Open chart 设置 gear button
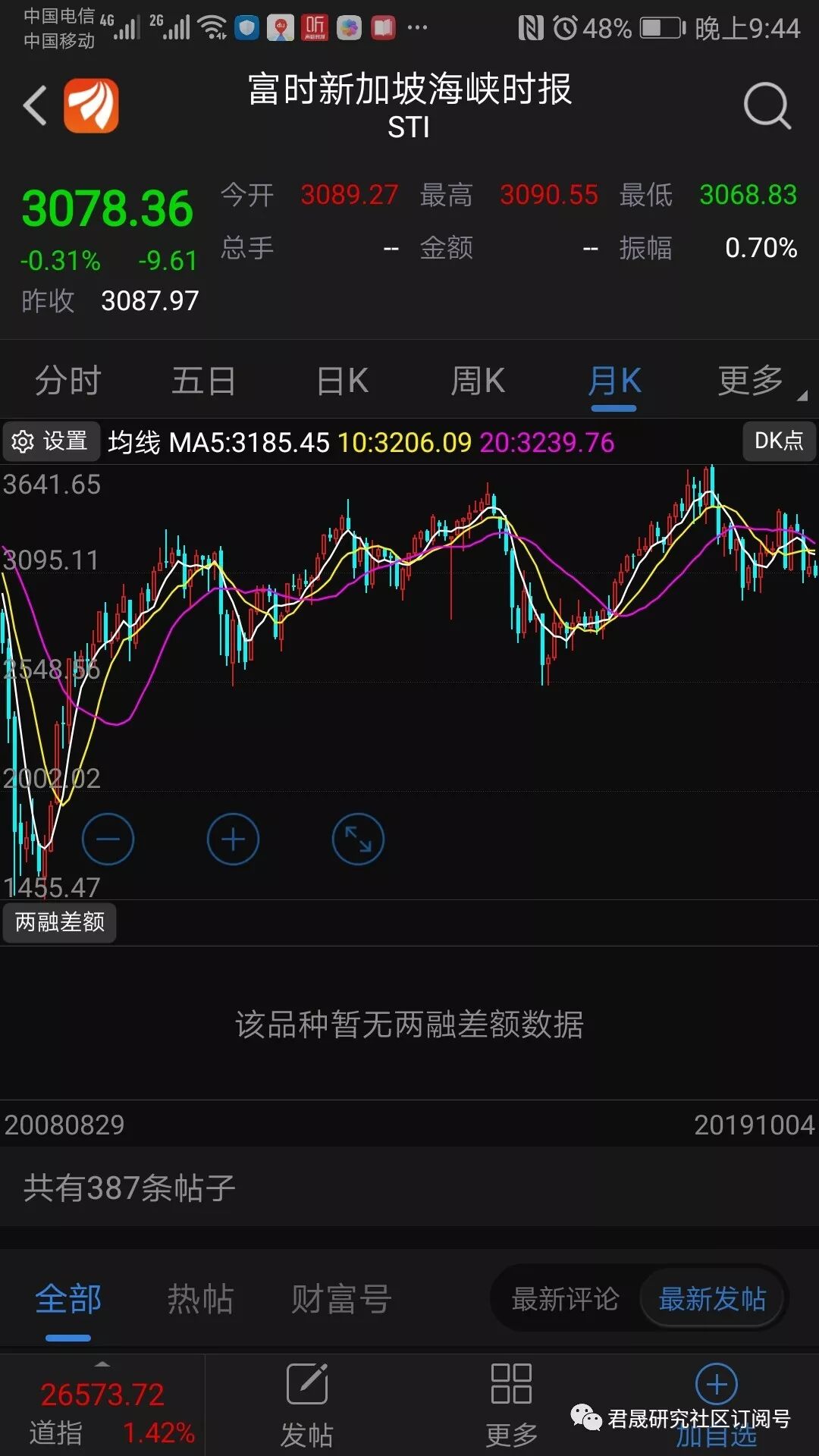This screenshot has width=819, height=1456. click(51, 441)
